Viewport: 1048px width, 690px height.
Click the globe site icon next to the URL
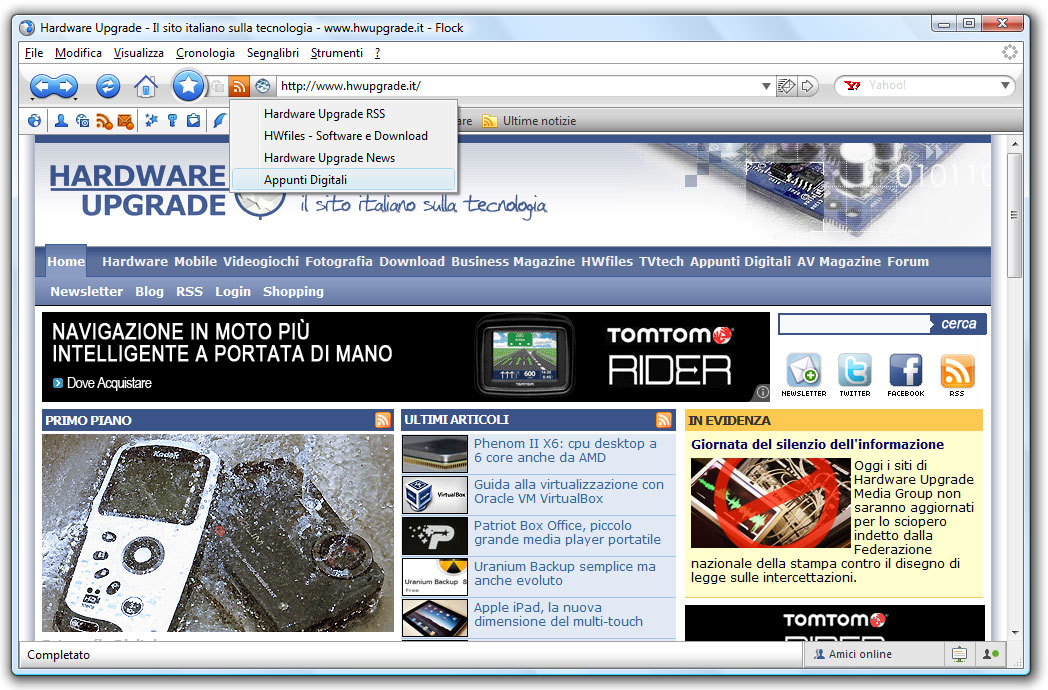(263, 86)
